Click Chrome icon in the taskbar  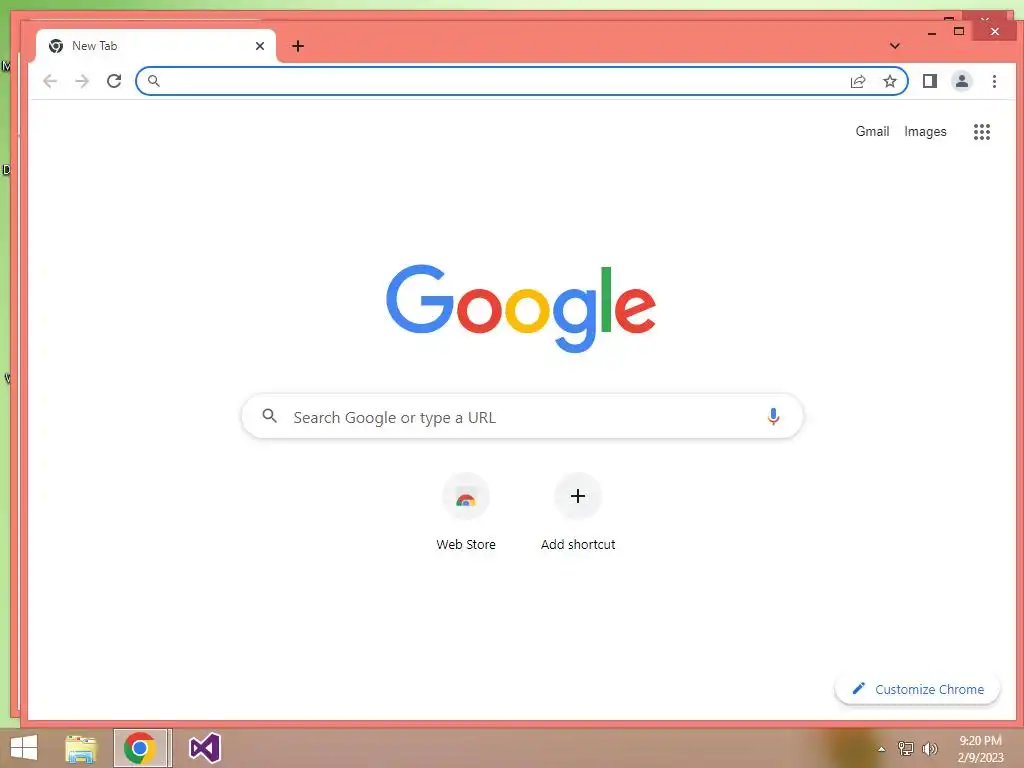coord(140,748)
